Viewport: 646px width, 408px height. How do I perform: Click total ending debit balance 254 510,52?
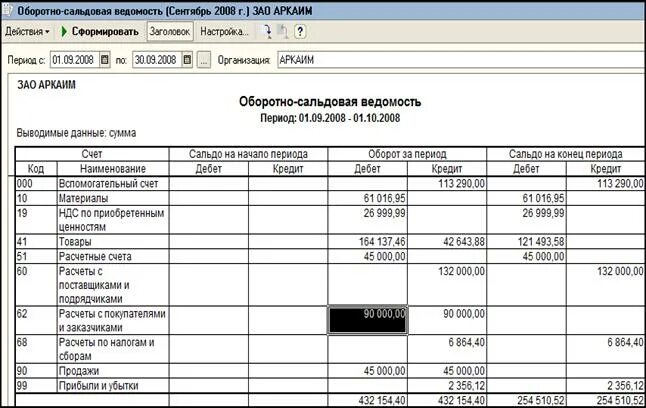[526, 400]
